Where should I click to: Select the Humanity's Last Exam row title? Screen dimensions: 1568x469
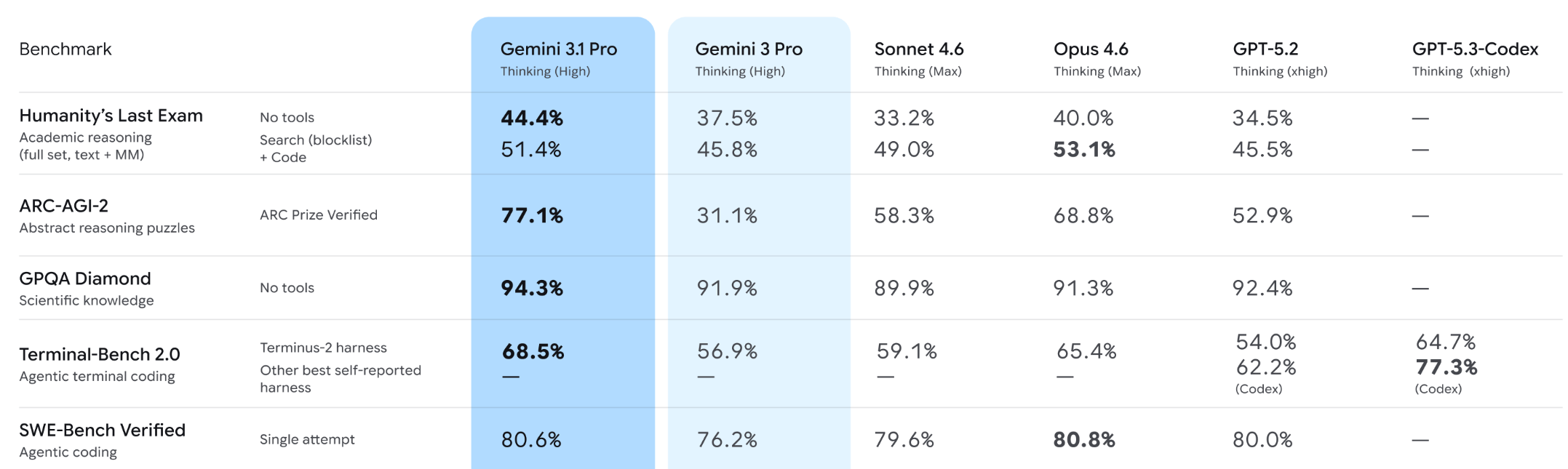(111, 116)
